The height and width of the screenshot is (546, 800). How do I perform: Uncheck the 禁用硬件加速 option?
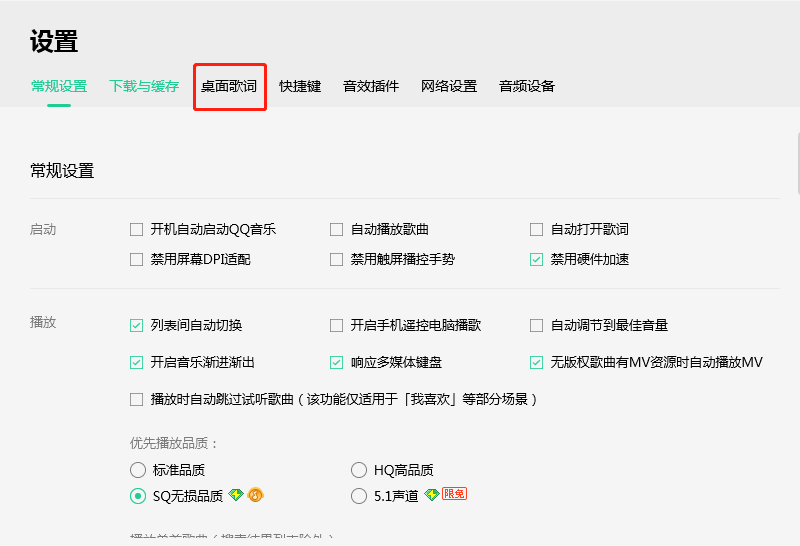click(537, 259)
